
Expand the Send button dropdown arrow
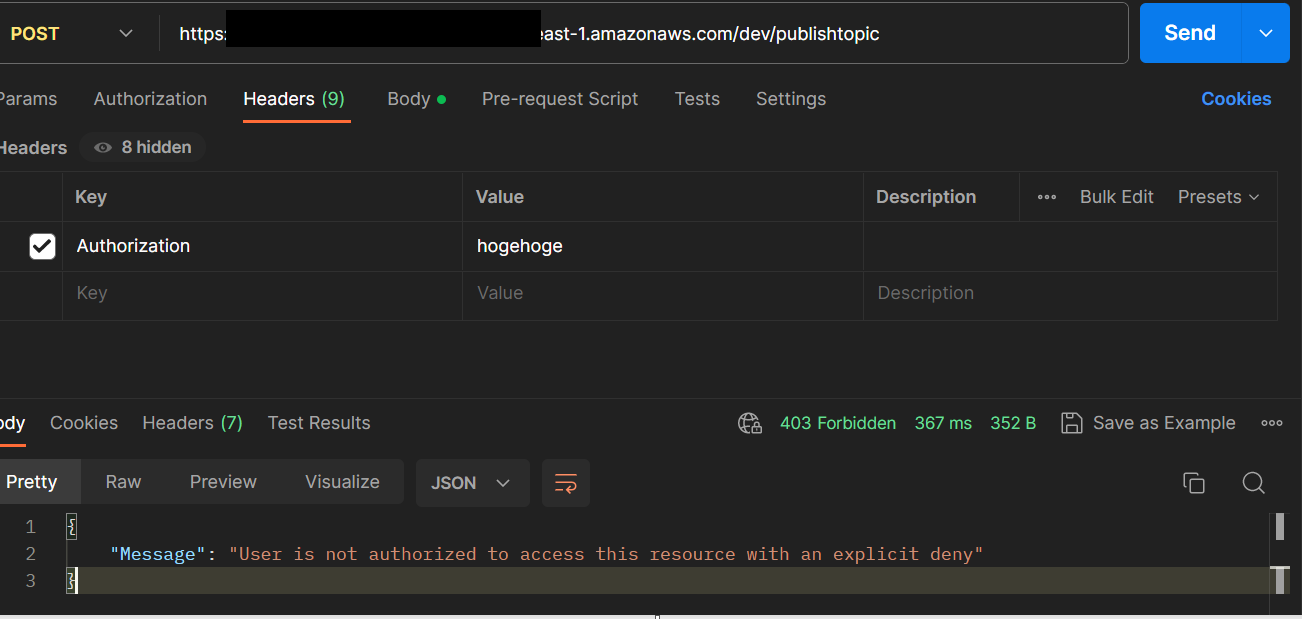(1266, 33)
